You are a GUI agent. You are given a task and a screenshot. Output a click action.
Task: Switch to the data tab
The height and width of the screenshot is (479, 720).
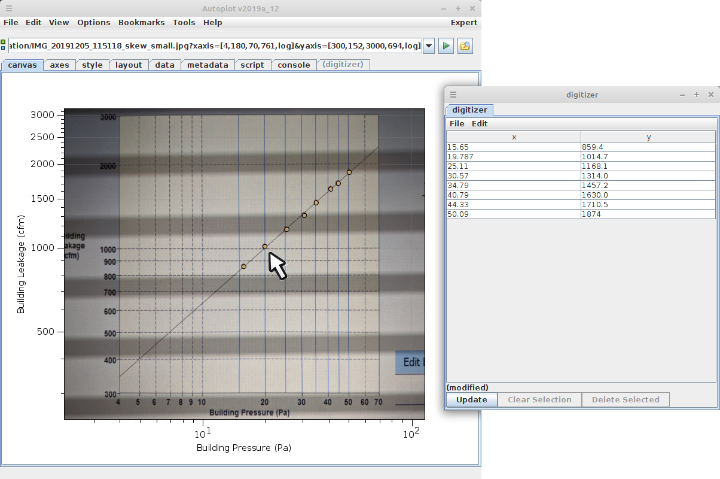click(x=164, y=65)
